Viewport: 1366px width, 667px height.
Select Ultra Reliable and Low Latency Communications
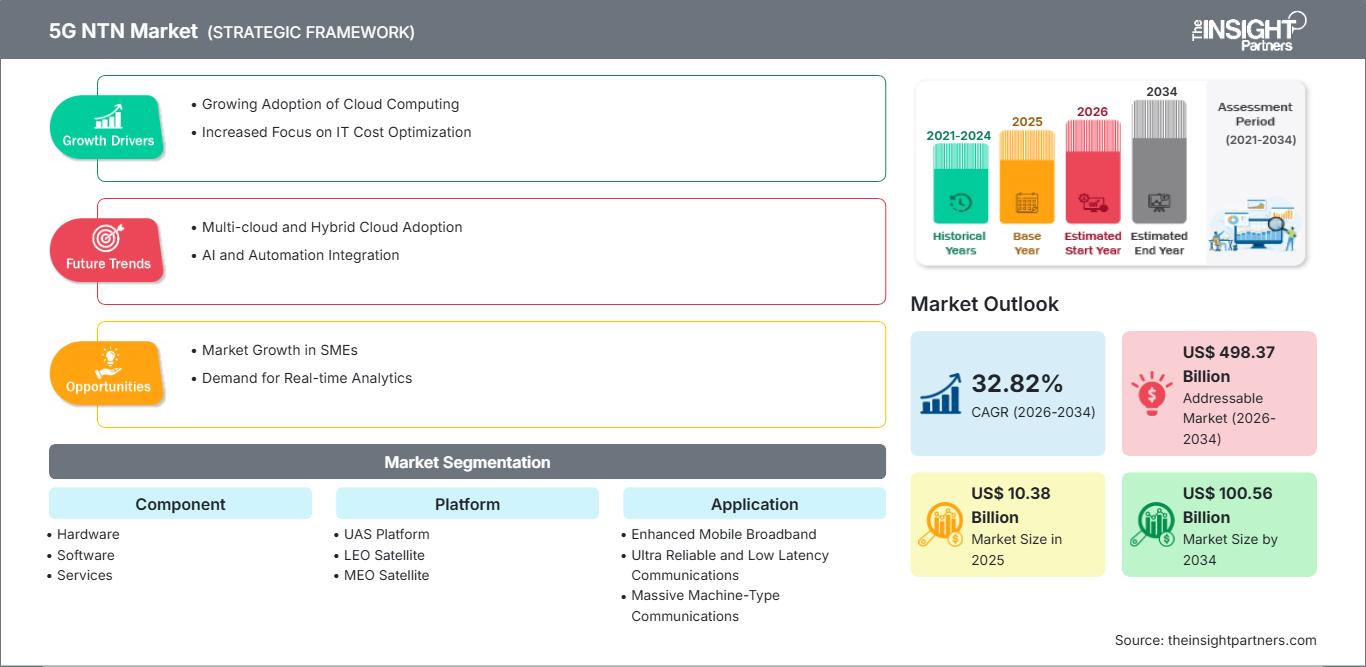click(730, 565)
